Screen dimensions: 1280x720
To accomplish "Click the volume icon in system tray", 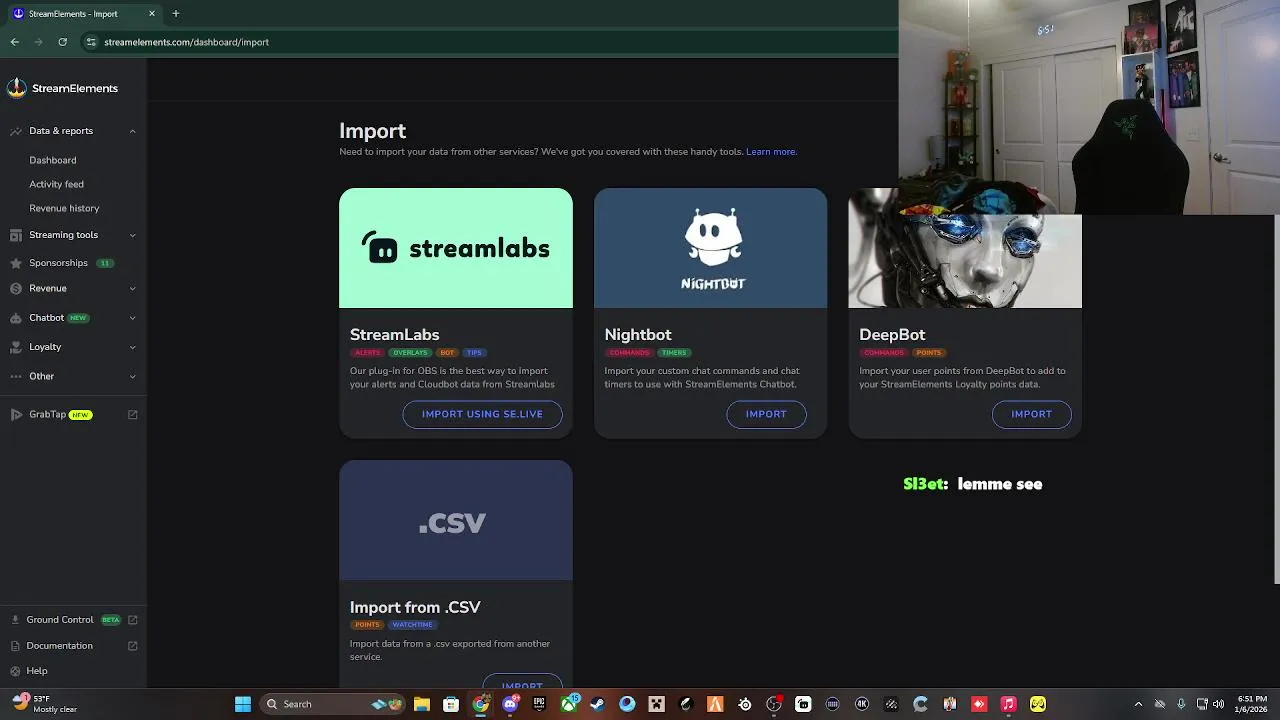I will 1218,704.
